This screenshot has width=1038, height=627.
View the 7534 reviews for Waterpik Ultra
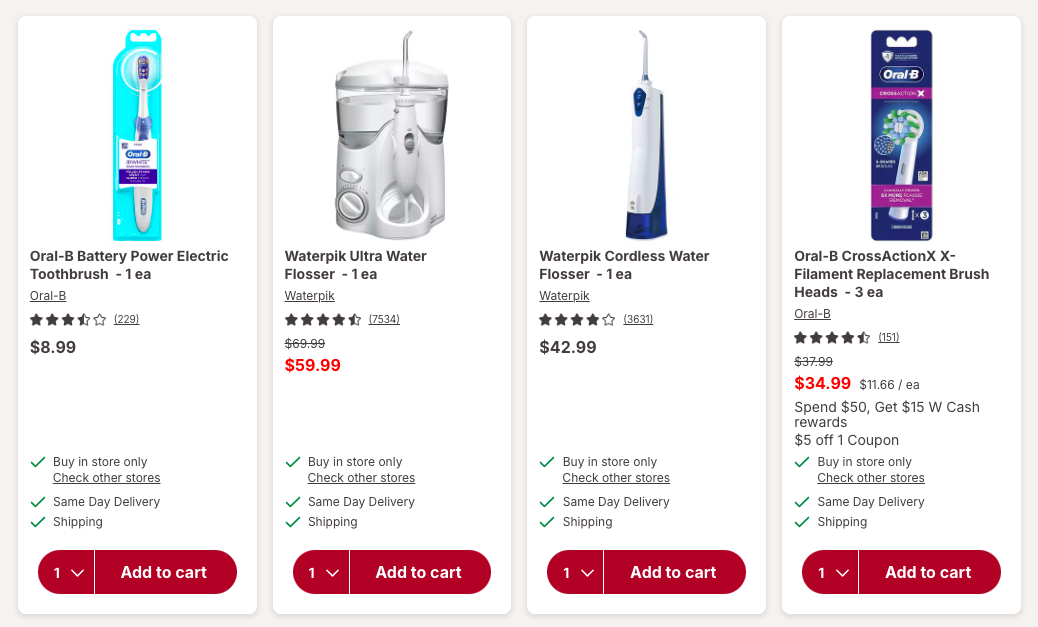click(x=384, y=320)
